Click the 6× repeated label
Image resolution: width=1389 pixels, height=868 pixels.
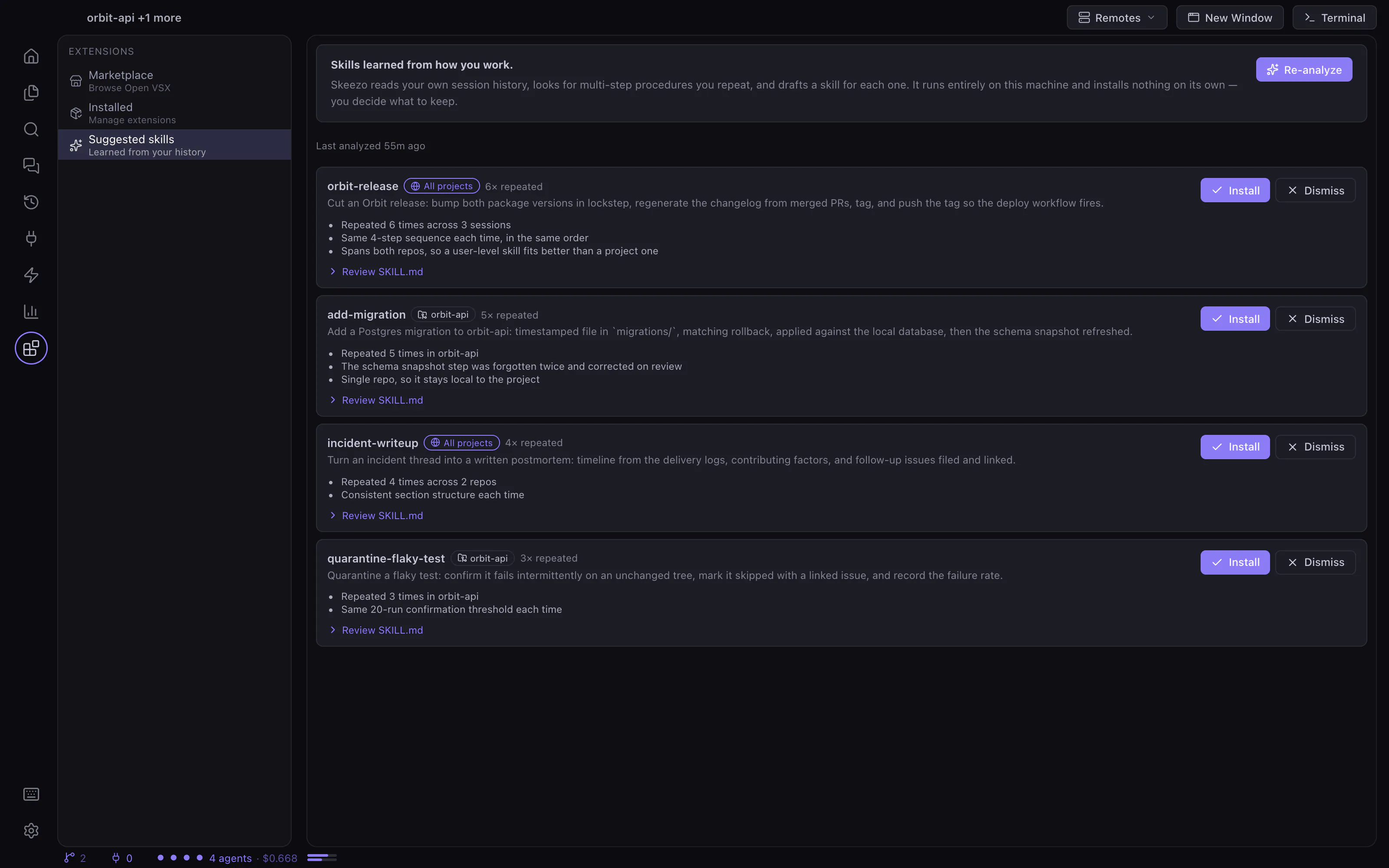coord(513,187)
